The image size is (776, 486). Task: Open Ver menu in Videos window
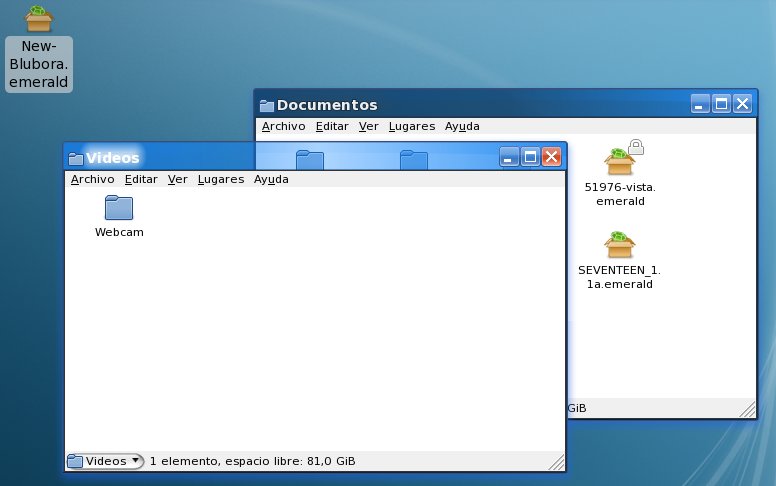pyautogui.click(x=177, y=179)
